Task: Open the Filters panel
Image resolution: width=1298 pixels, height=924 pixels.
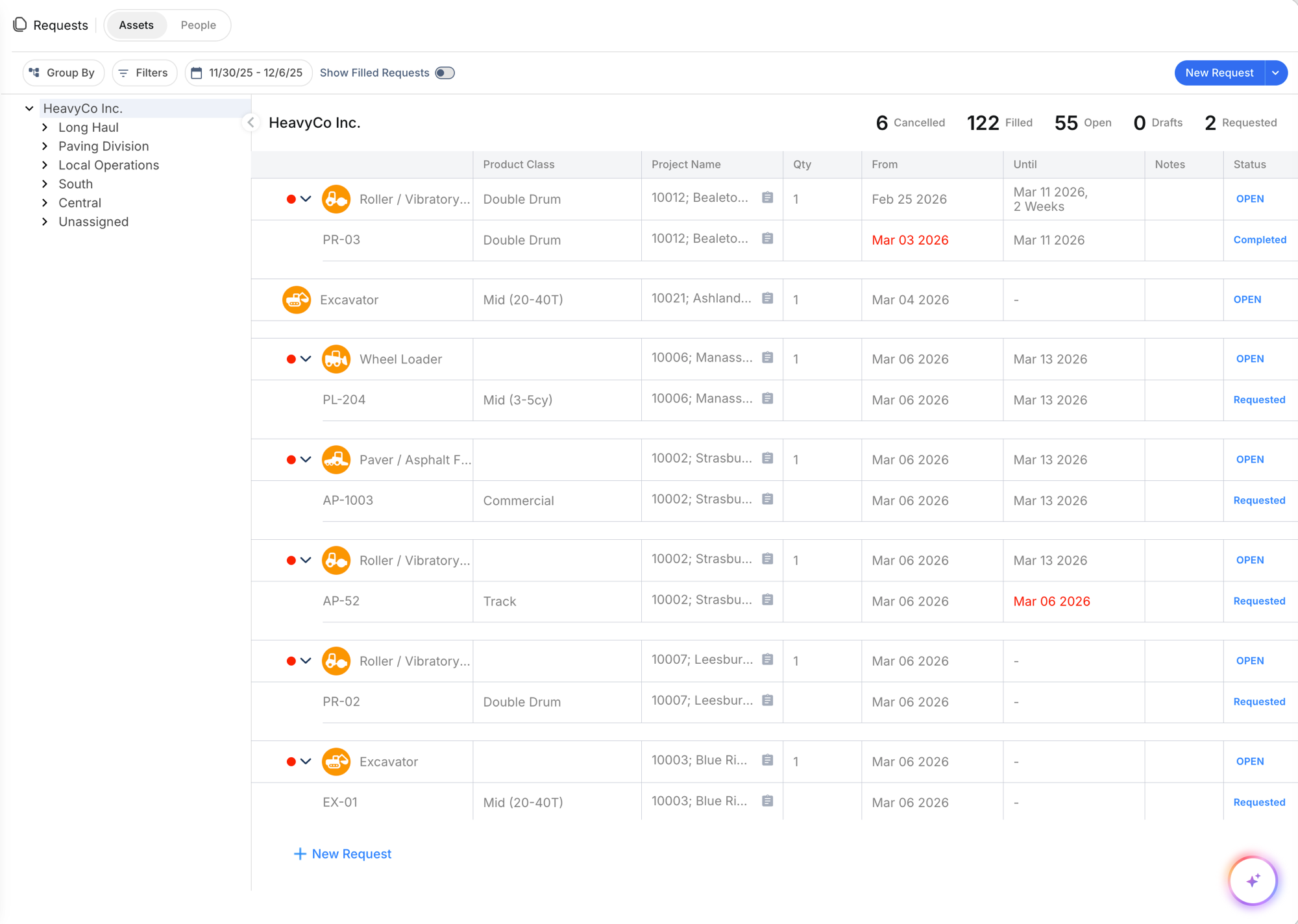Action: pyautogui.click(x=144, y=73)
